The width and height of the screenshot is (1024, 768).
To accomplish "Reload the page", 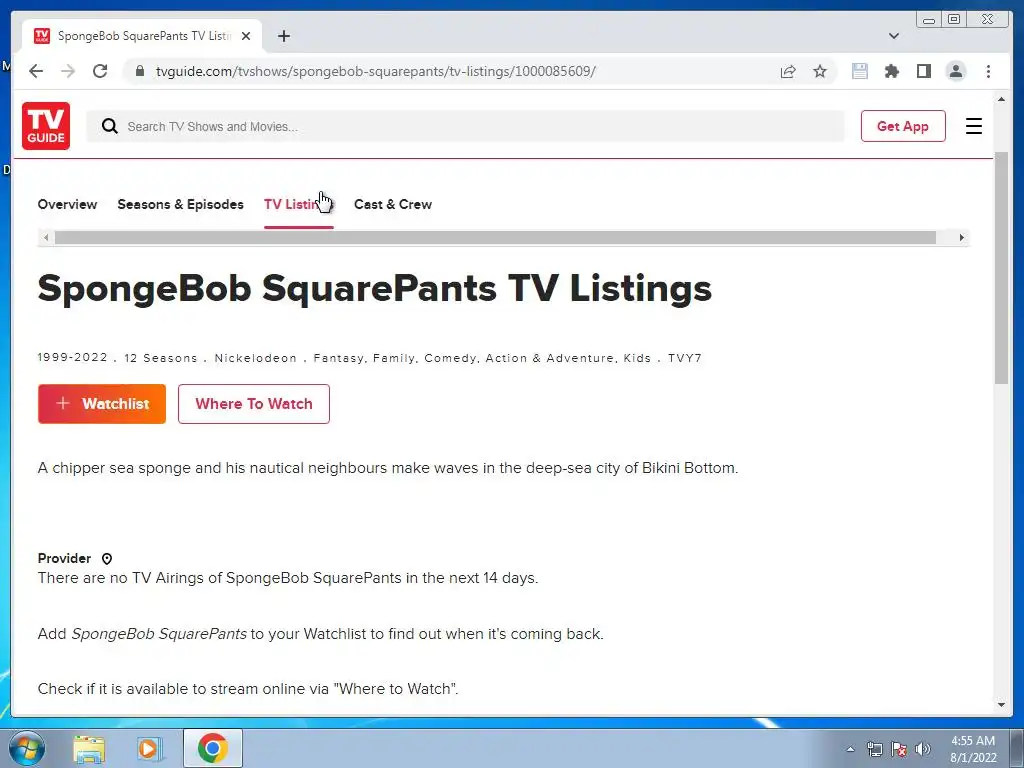I will pos(100,71).
